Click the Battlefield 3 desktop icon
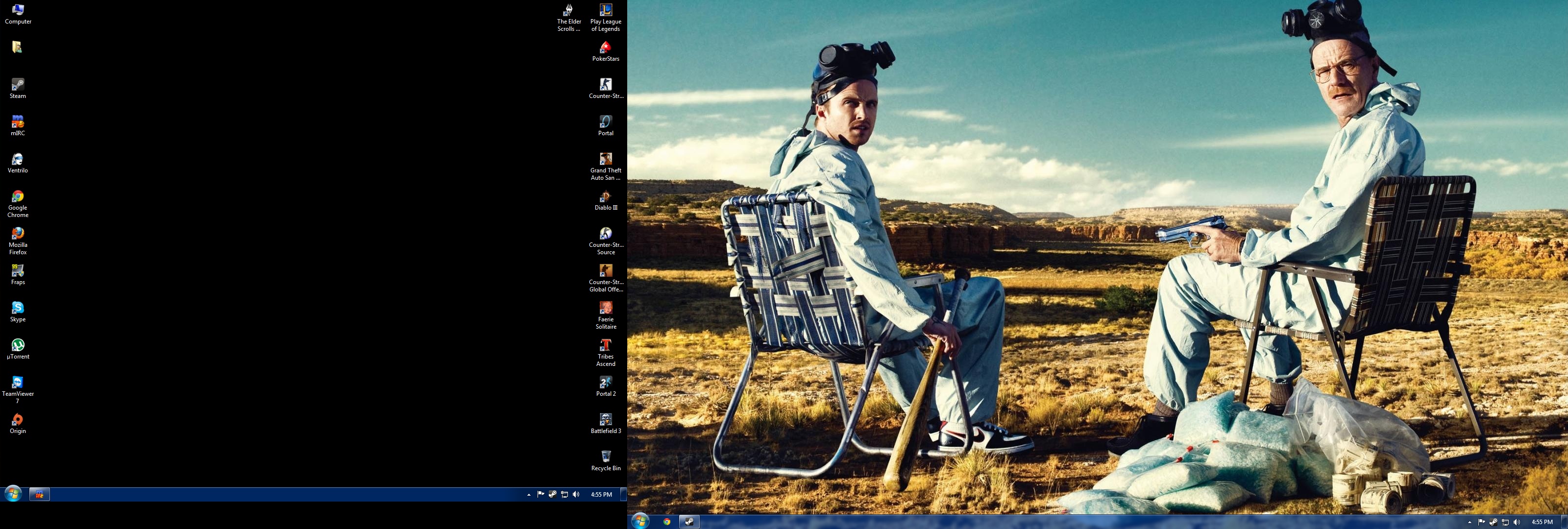 606,423
